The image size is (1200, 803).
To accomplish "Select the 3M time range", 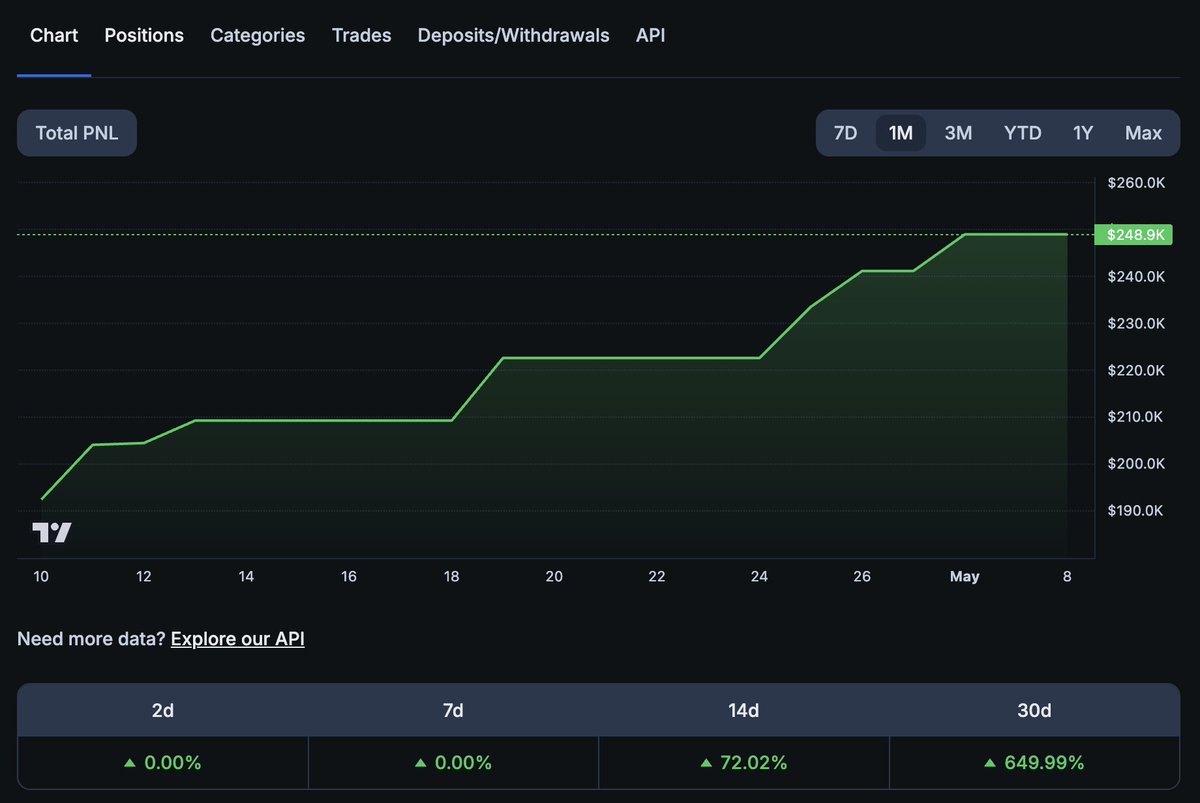I will (x=958, y=133).
